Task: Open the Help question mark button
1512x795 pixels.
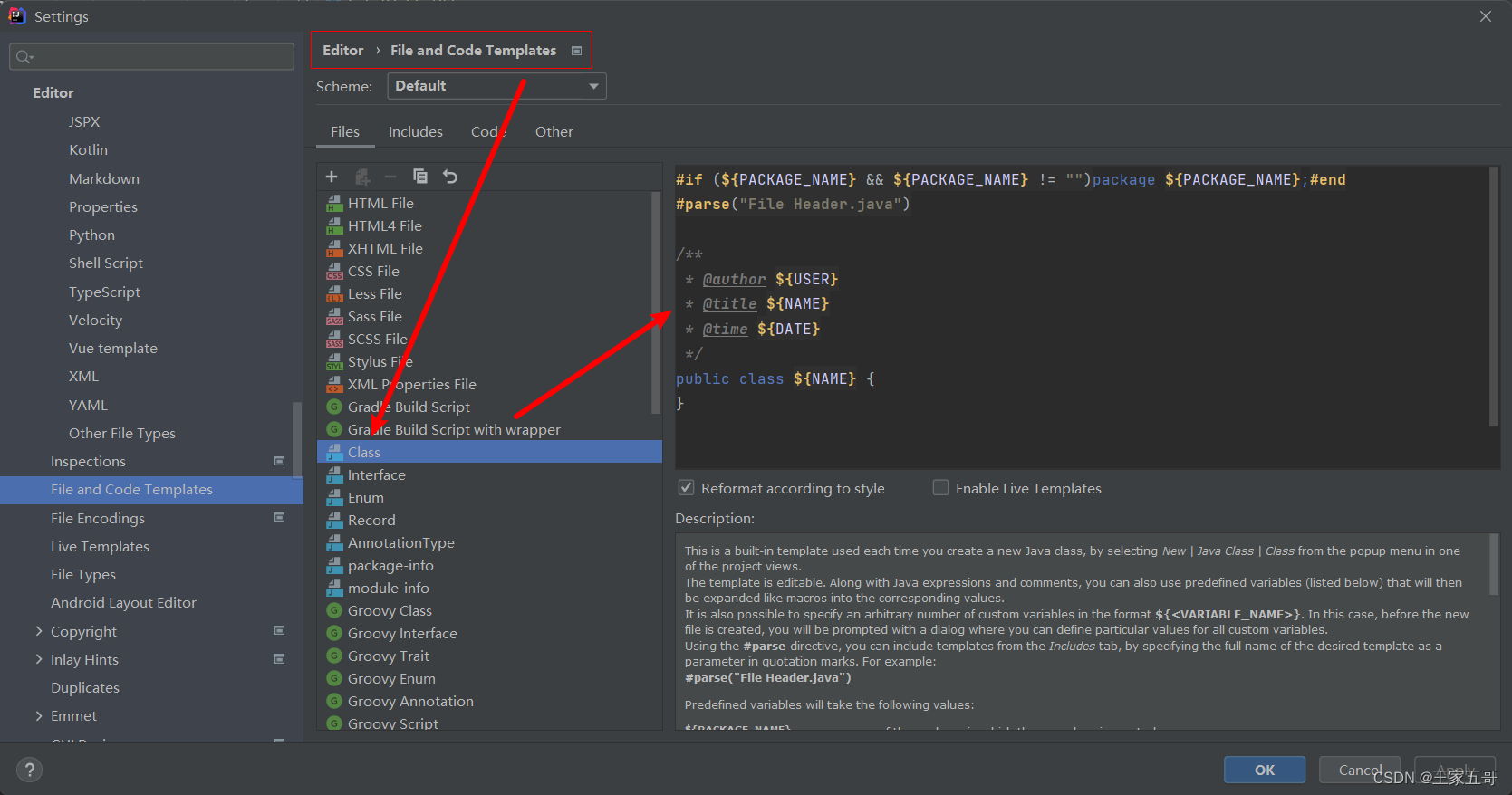Action: pyautogui.click(x=29, y=770)
